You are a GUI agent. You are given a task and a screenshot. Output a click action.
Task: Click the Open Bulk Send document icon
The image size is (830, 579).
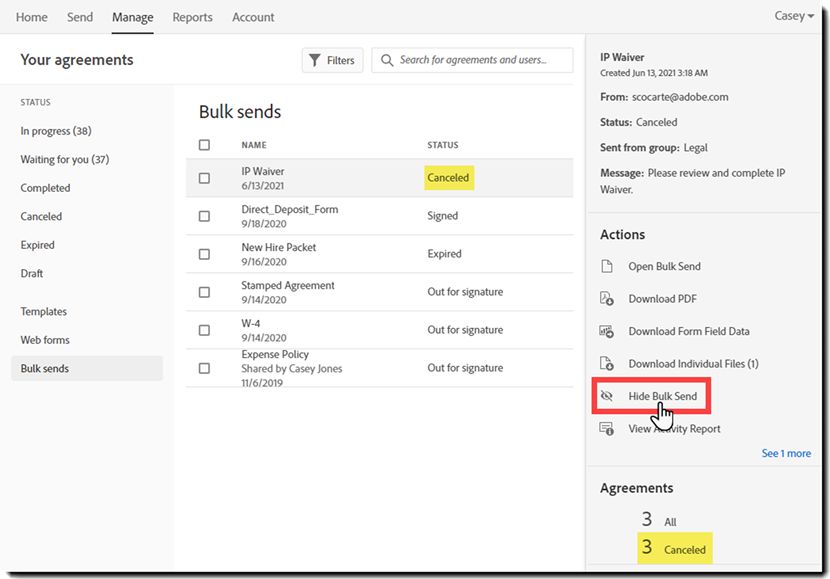[606, 267]
